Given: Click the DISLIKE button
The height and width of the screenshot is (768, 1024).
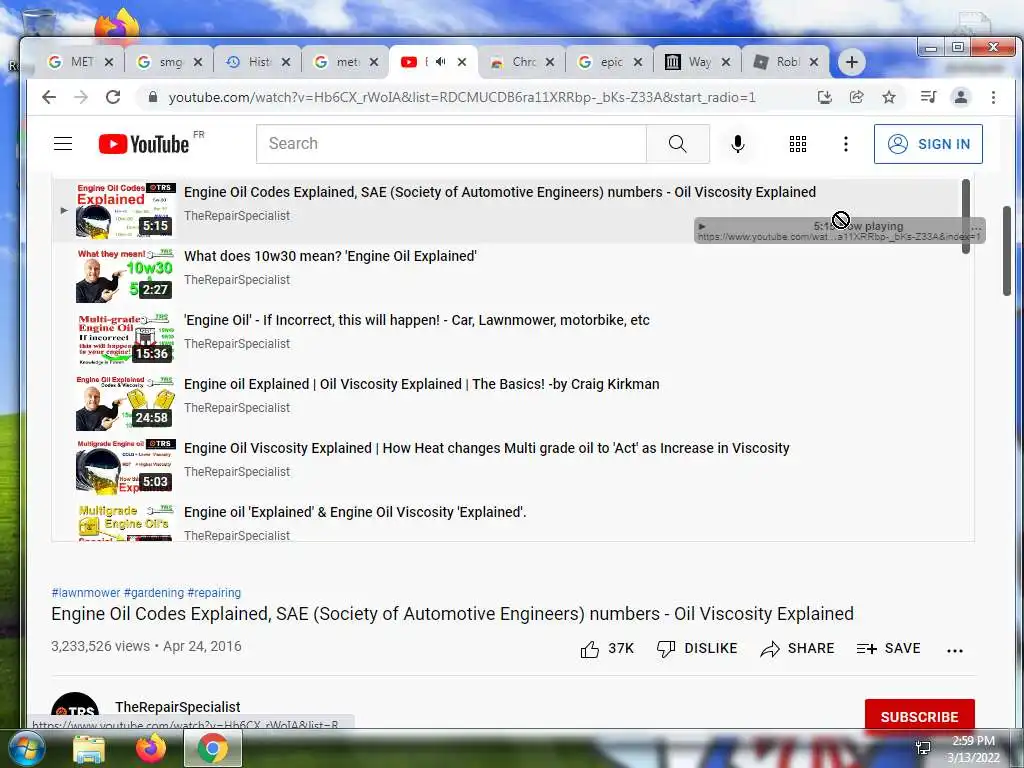Looking at the screenshot, I should (697, 648).
